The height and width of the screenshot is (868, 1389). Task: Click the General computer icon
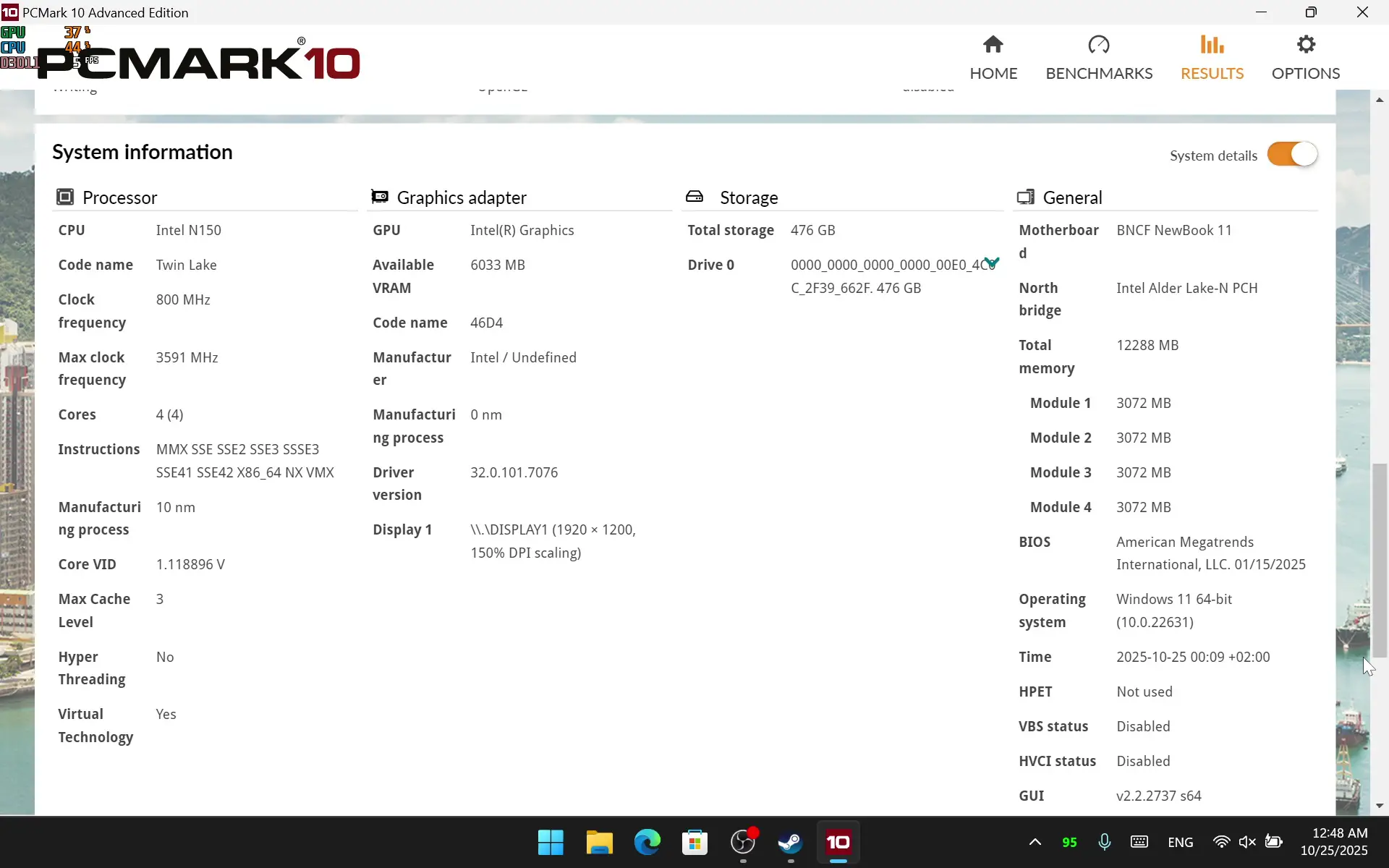tap(1025, 197)
